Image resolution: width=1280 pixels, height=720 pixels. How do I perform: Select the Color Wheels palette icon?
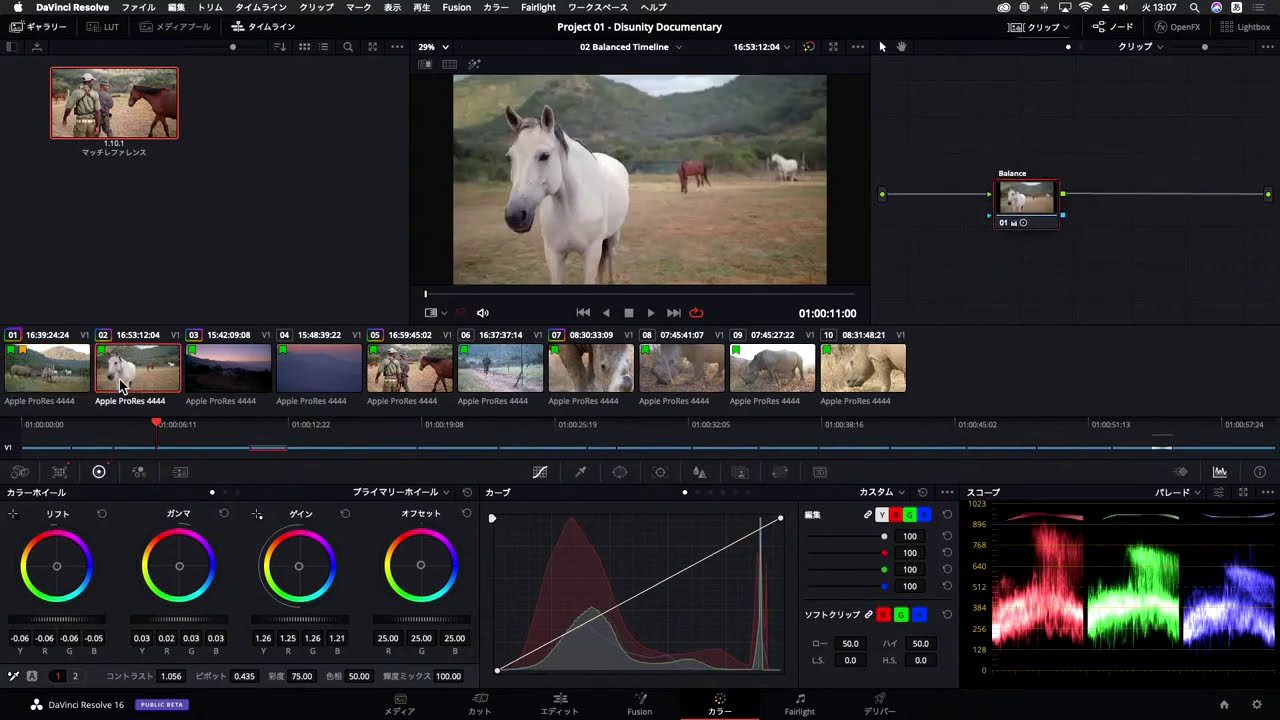click(99, 472)
